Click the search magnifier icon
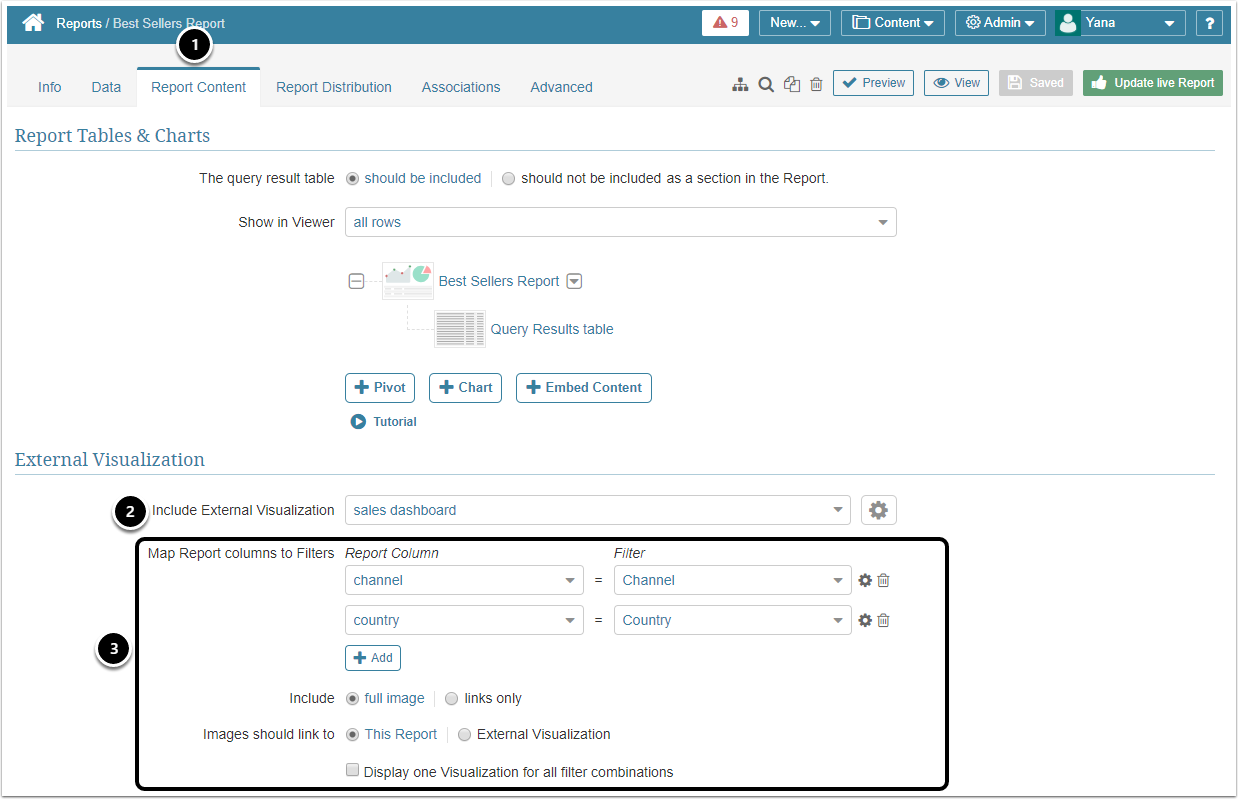This screenshot has height=799, width=1238. click(766, 85)
